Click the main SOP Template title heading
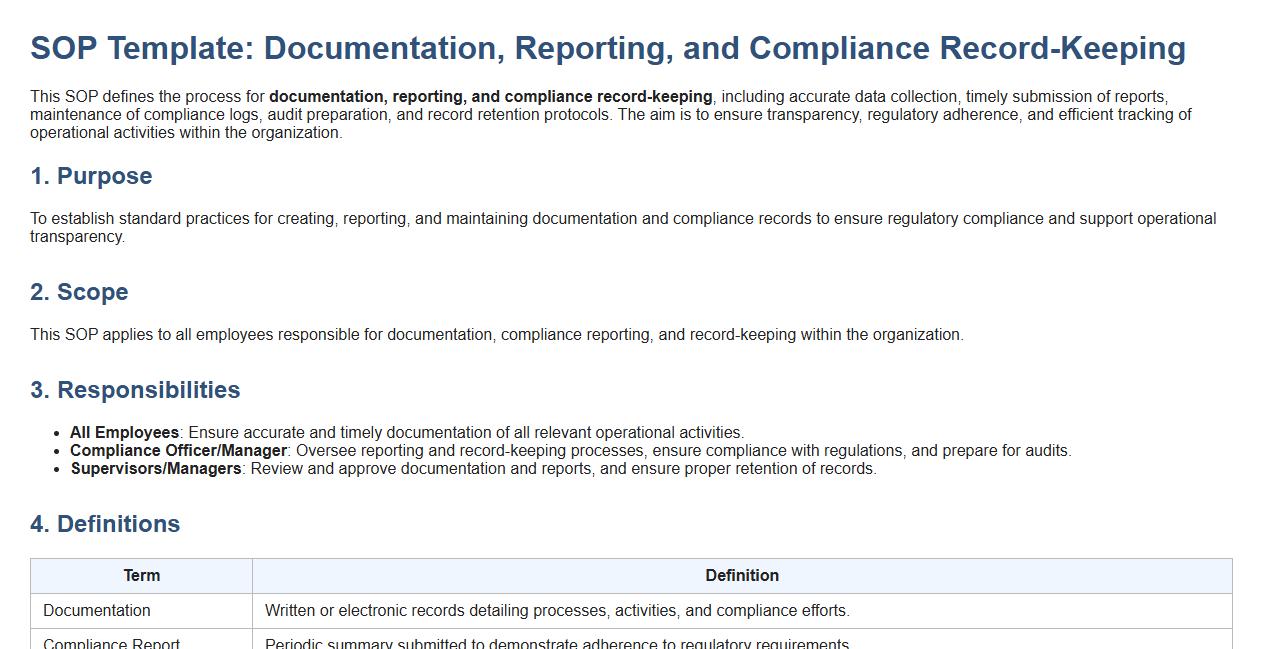 pyautogui.click(x=607, y=48)
